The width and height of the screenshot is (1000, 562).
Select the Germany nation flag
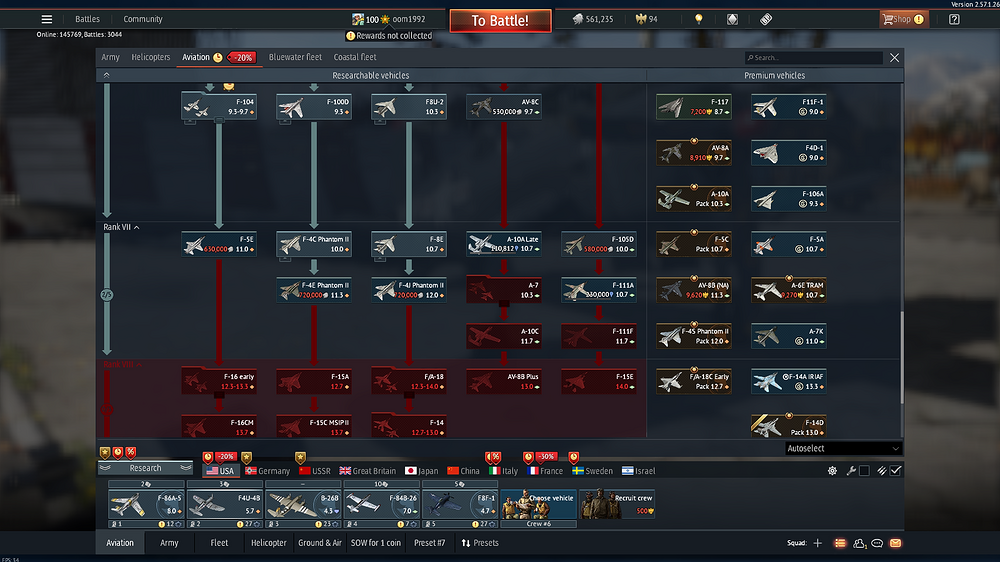(267, 471)
